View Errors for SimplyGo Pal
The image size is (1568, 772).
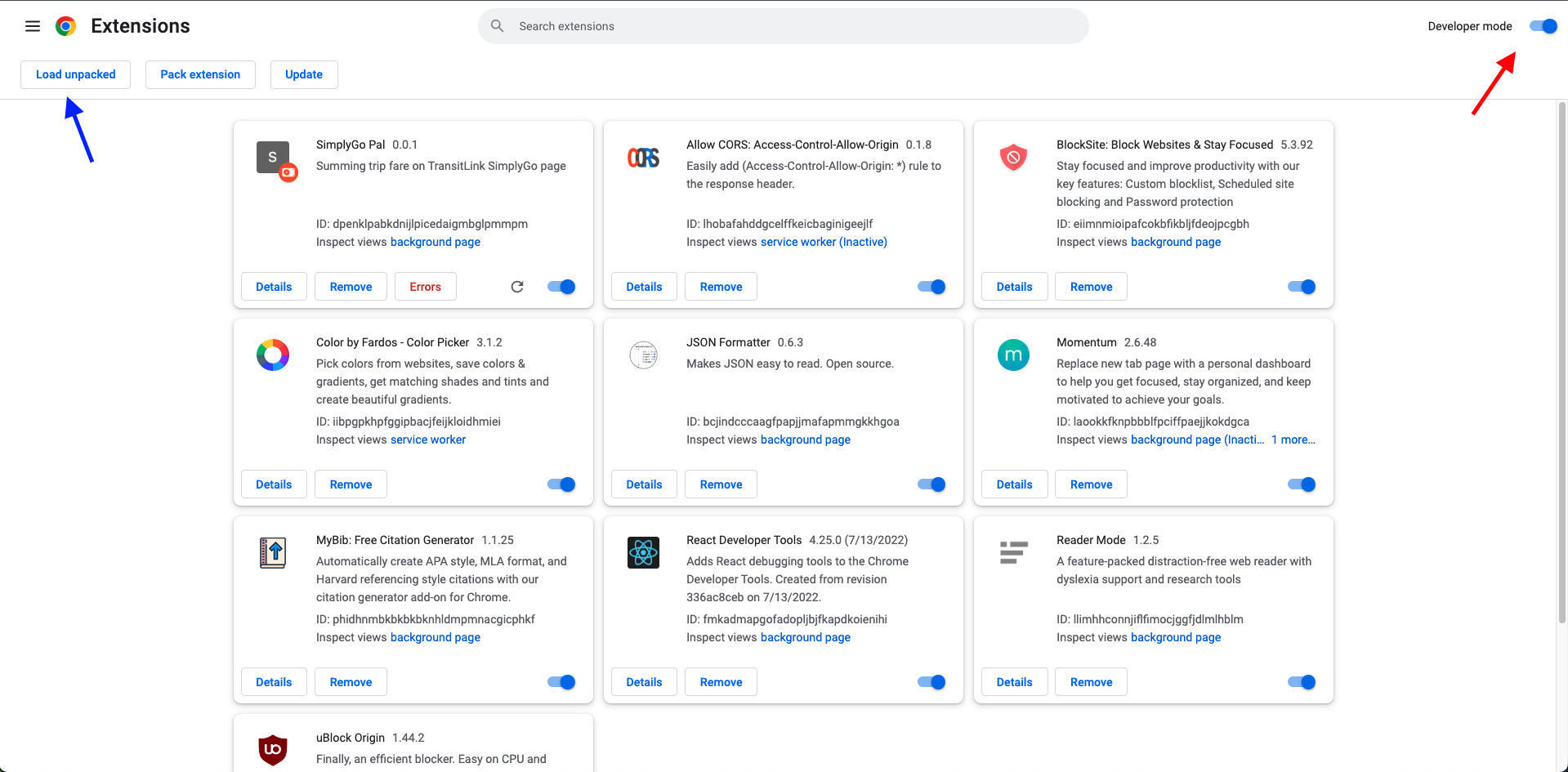pos(425,287)
